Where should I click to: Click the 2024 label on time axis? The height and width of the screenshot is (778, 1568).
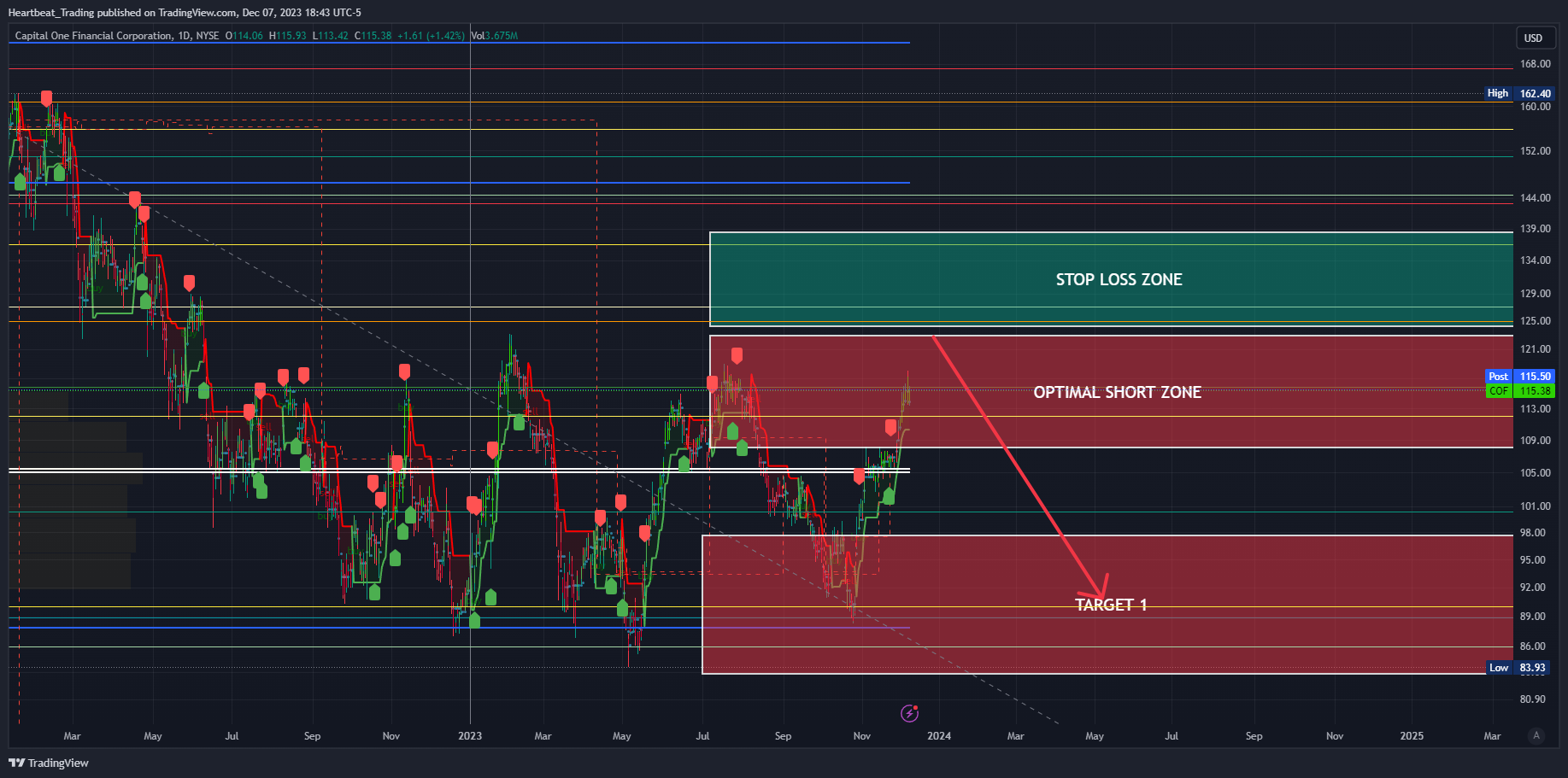pos(939,736)
